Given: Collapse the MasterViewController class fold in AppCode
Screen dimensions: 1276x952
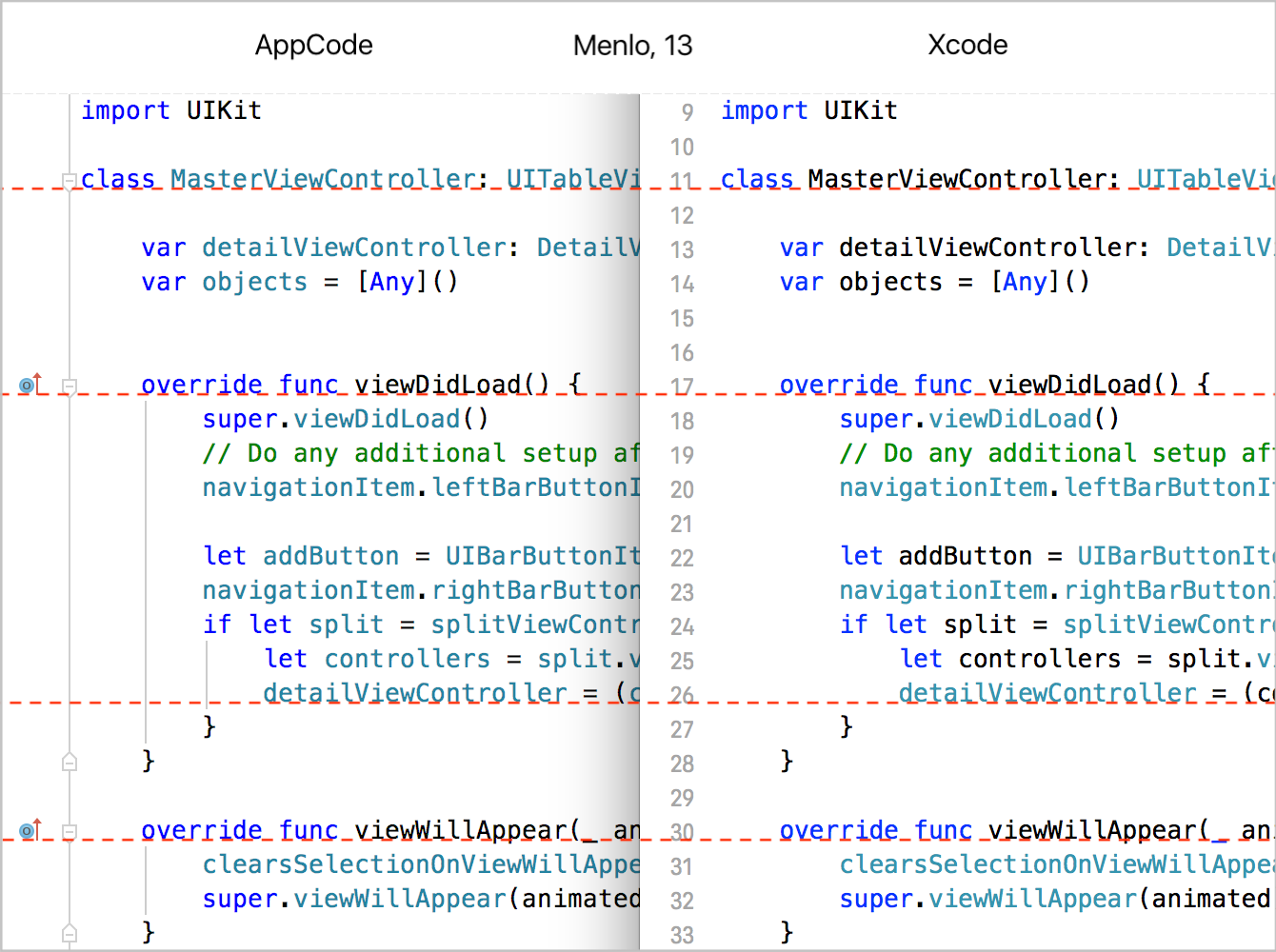Looking at the screenshot, I should 69,180.
